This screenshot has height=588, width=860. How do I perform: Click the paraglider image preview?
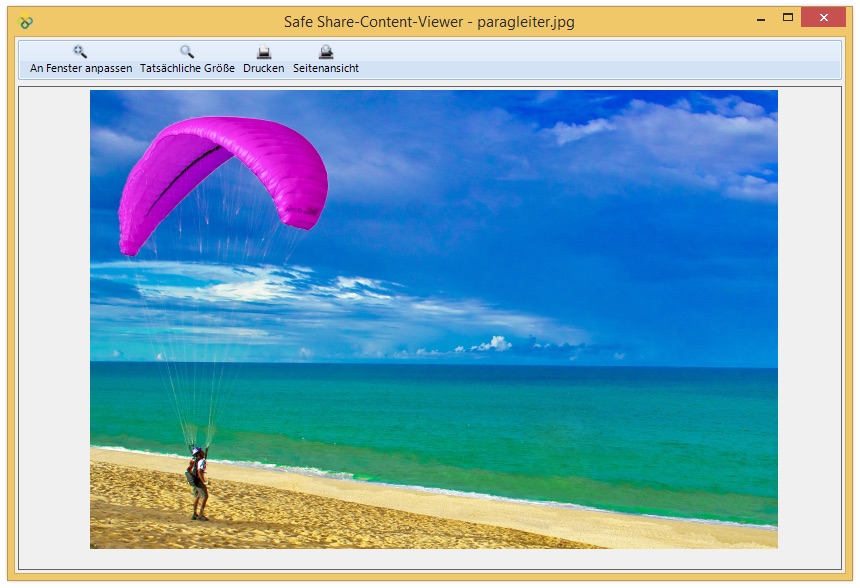coord(434,319)
